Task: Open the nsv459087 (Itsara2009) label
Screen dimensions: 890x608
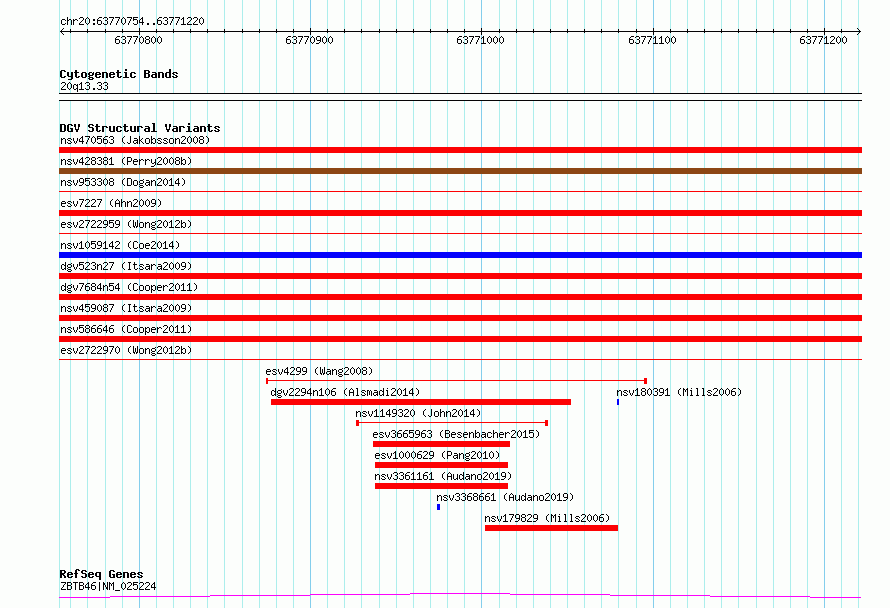Action: [x=126, y=308]
